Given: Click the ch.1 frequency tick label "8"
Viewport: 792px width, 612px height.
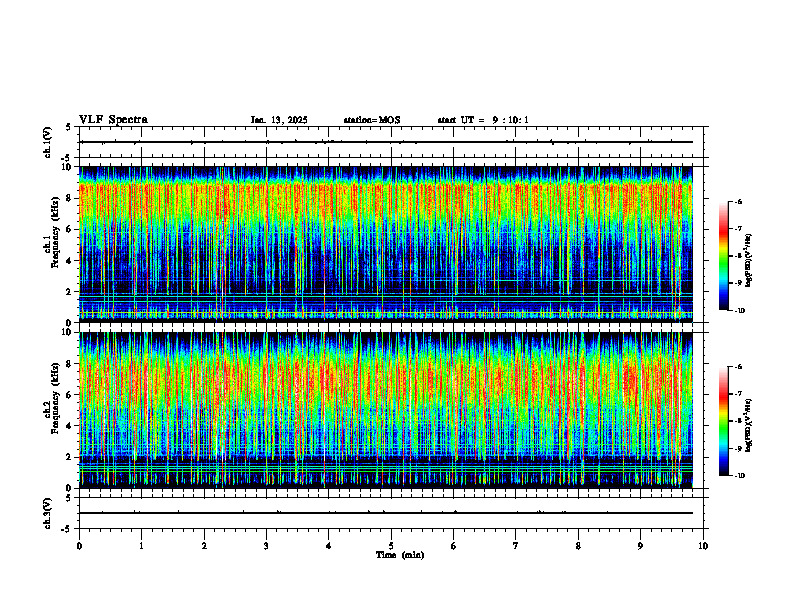Looking at the screenshot, I should pos(71,198).
